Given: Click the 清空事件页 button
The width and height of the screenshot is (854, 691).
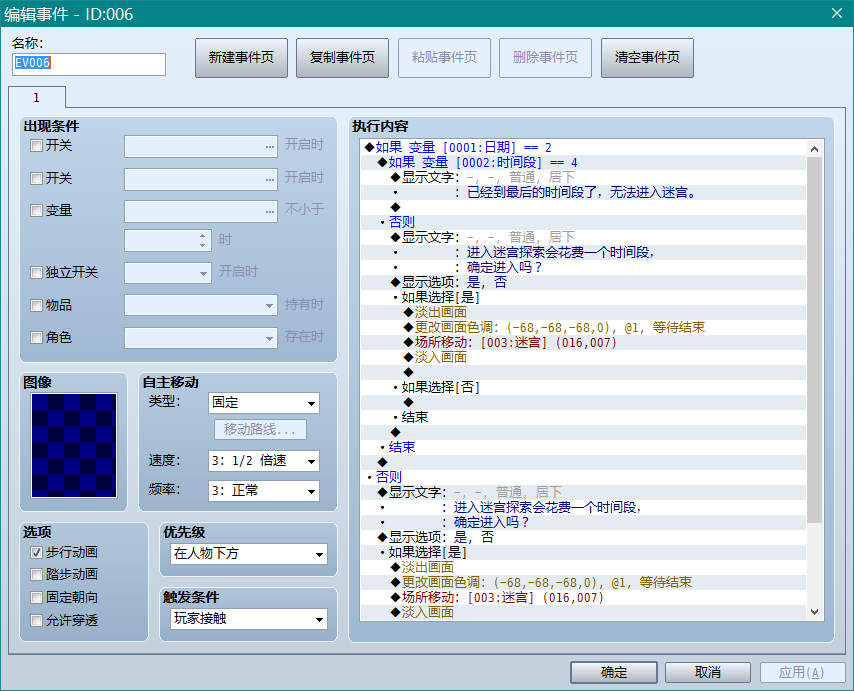Looking at the screenshot, I should [648, 58].
